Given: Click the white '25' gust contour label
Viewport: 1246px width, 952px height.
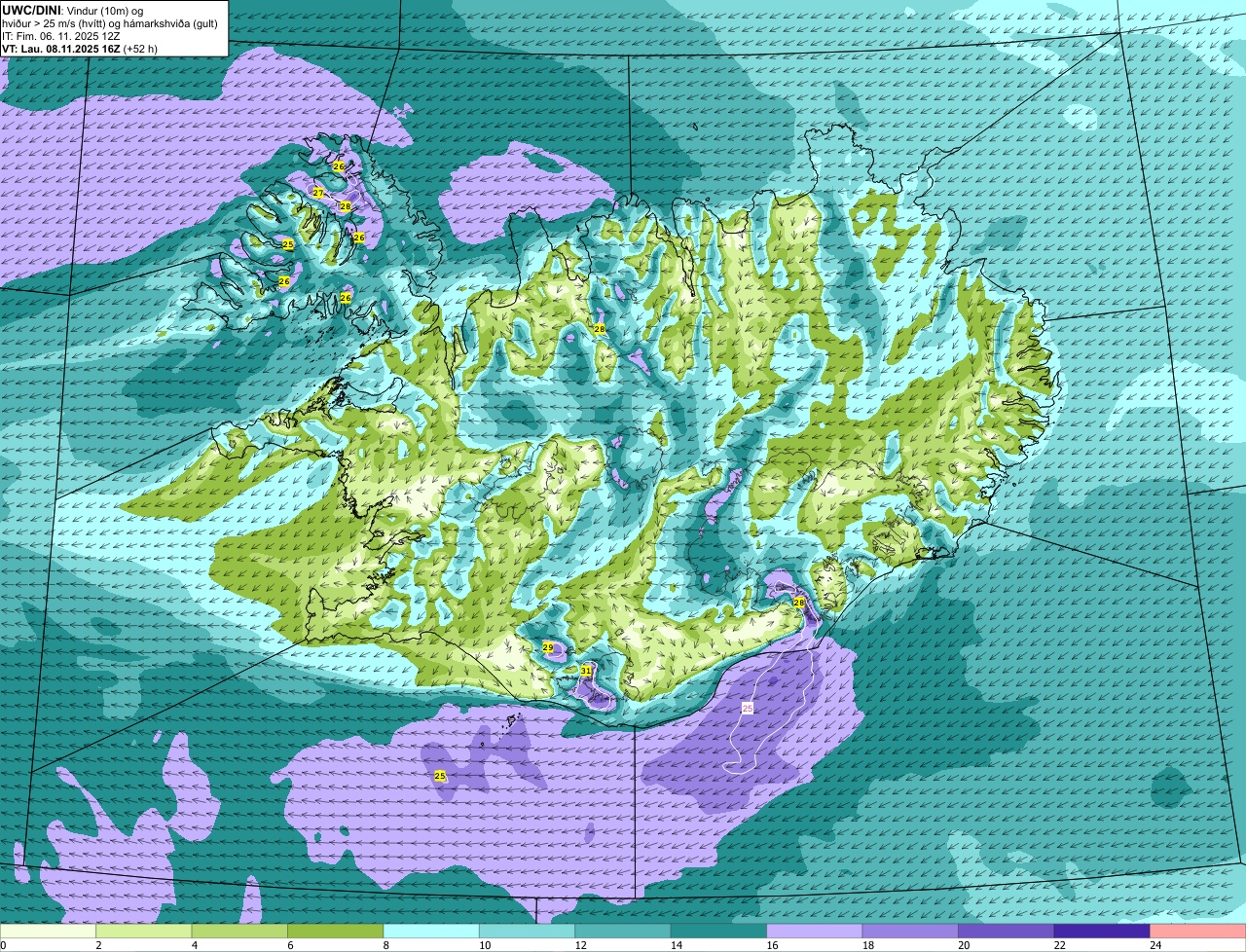Looking at the screenshot, I should pos(748,708).
